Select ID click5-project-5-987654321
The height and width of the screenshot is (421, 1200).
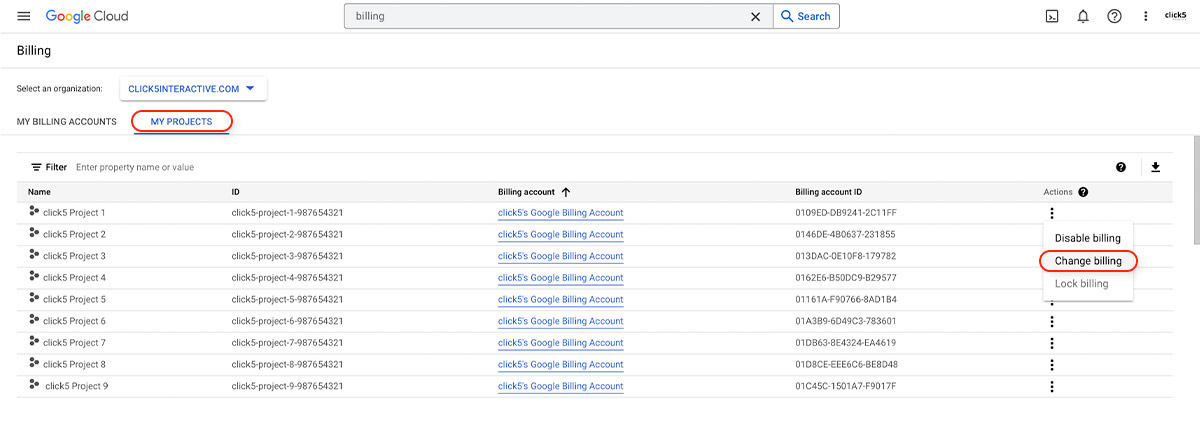(x=287, y=299)
